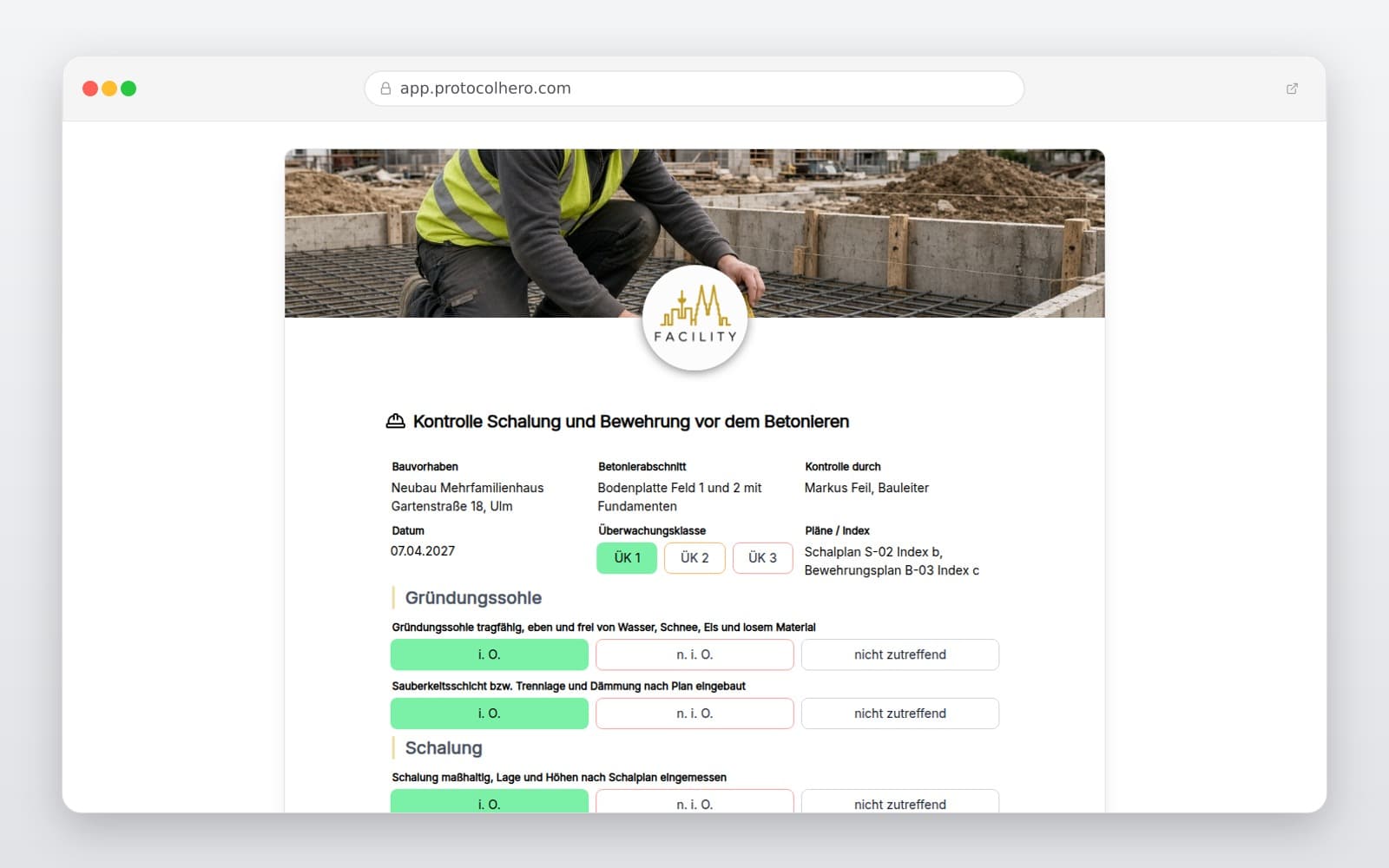Select Überwachungsklasse ÜK 1
This screenshot has width=1389, height=868.
point(627,558)
